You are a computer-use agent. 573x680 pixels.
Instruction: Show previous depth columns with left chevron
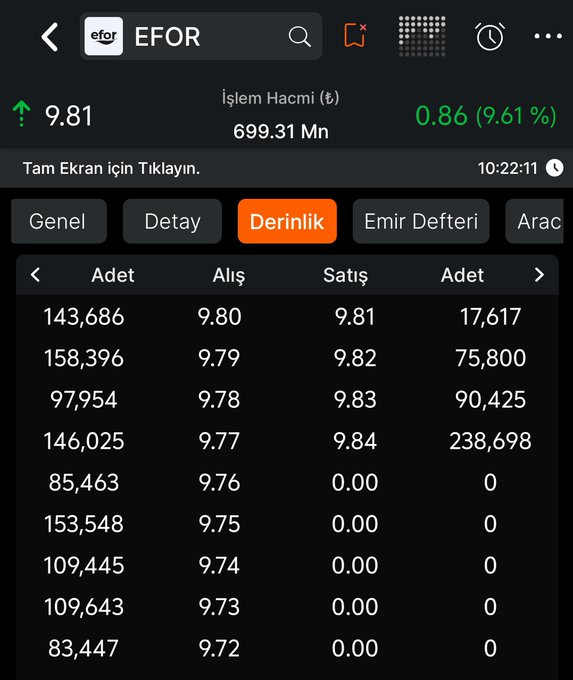[x=36, y=275]
